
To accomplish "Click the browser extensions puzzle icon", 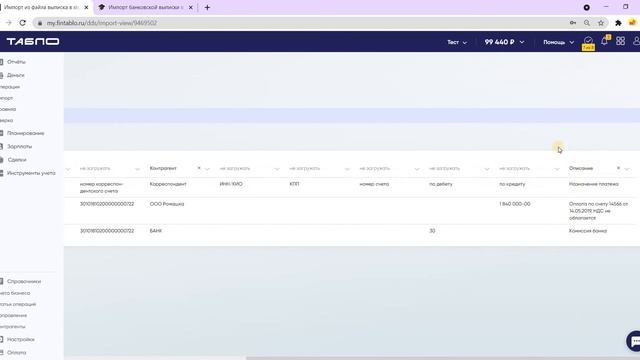I will pos(618,23).
